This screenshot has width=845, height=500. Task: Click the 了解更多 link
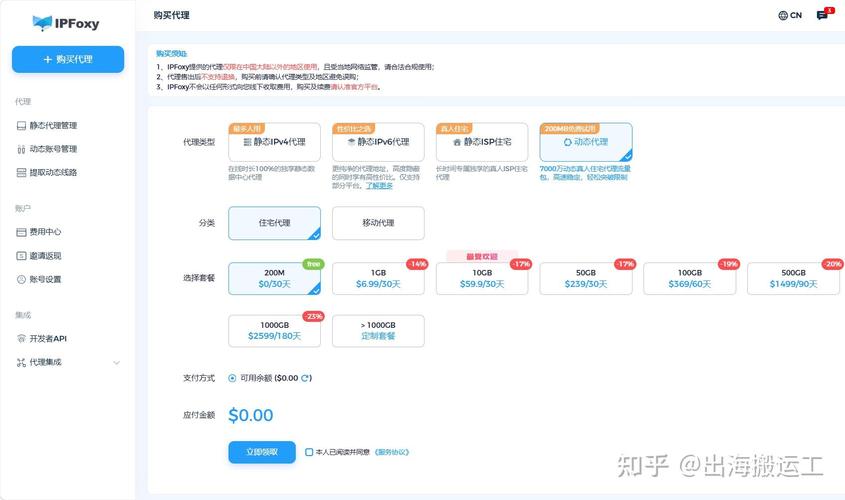[379, 186]
